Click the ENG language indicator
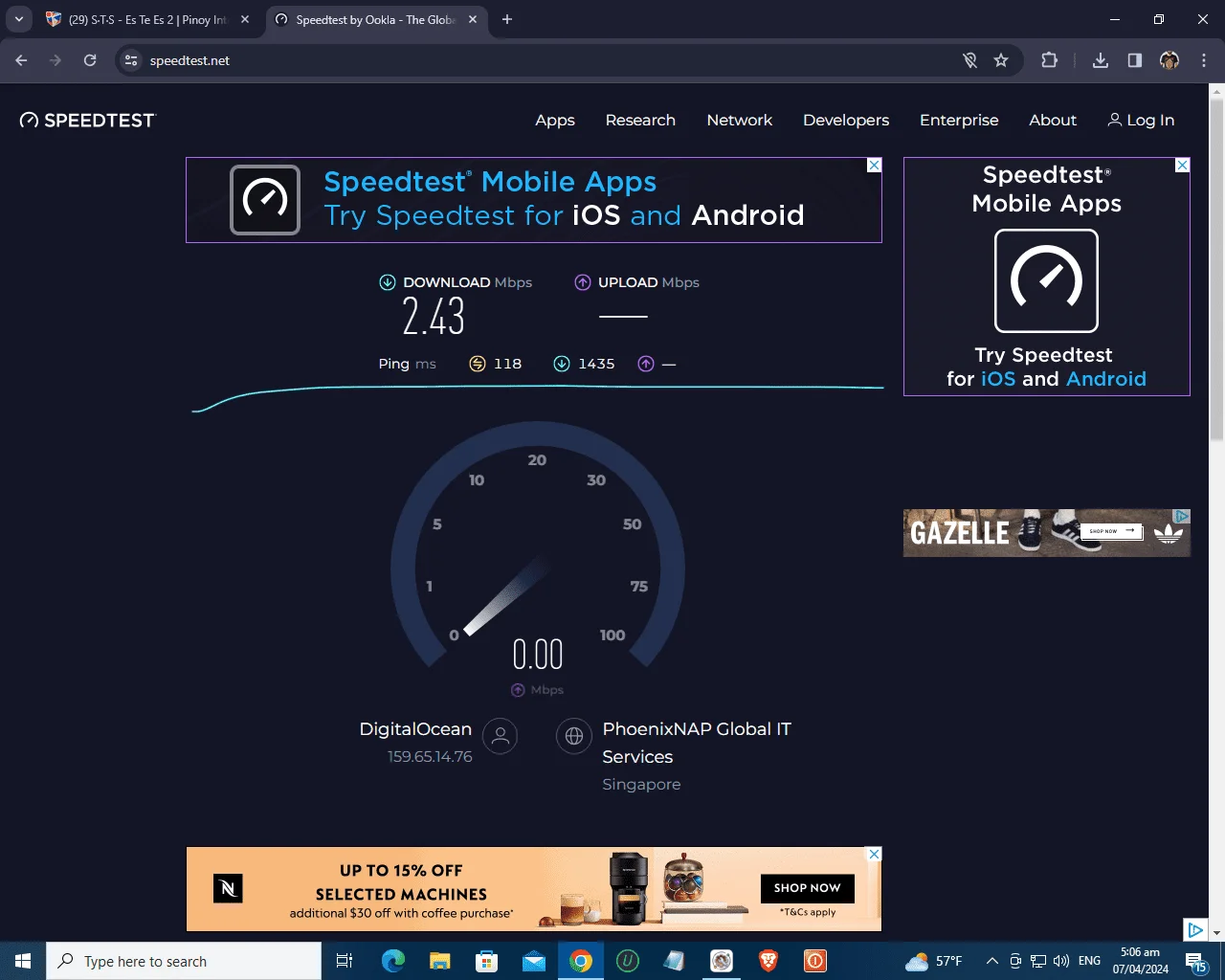The image size is (1225, 980). (1089, 961)
